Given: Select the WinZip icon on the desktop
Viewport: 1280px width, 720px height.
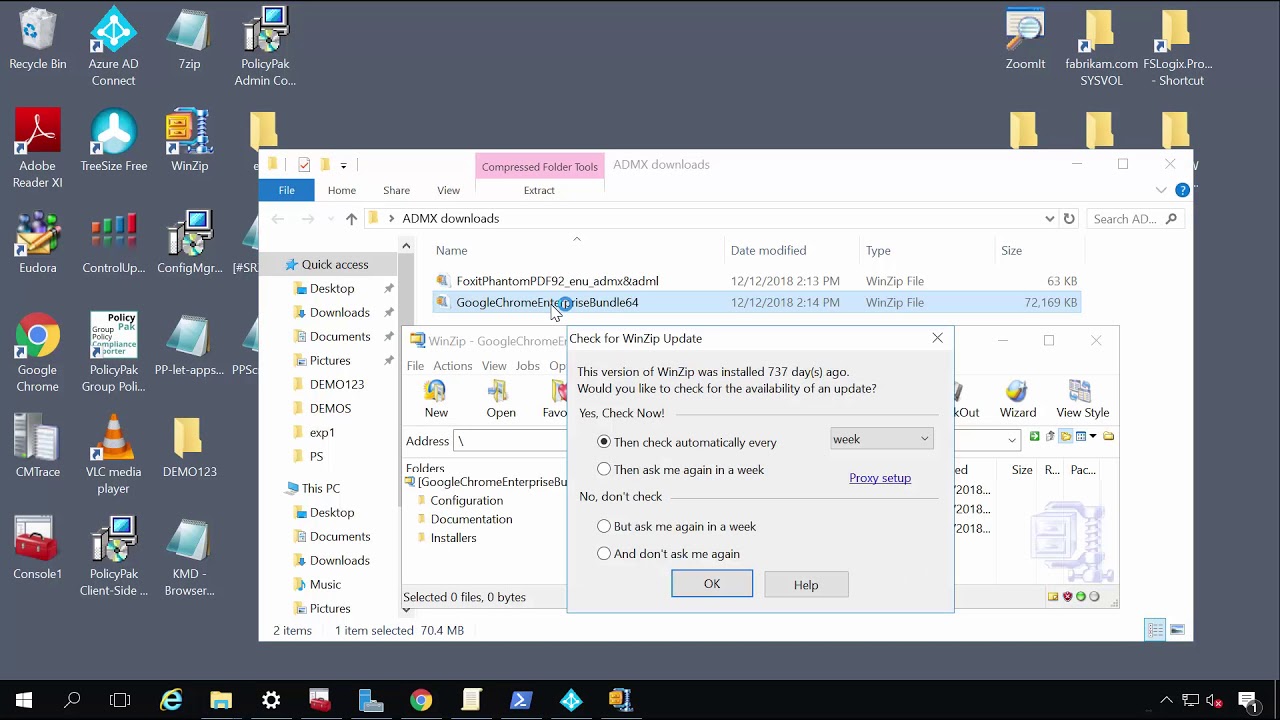Looking at the screenshot, I should point(189,140).
